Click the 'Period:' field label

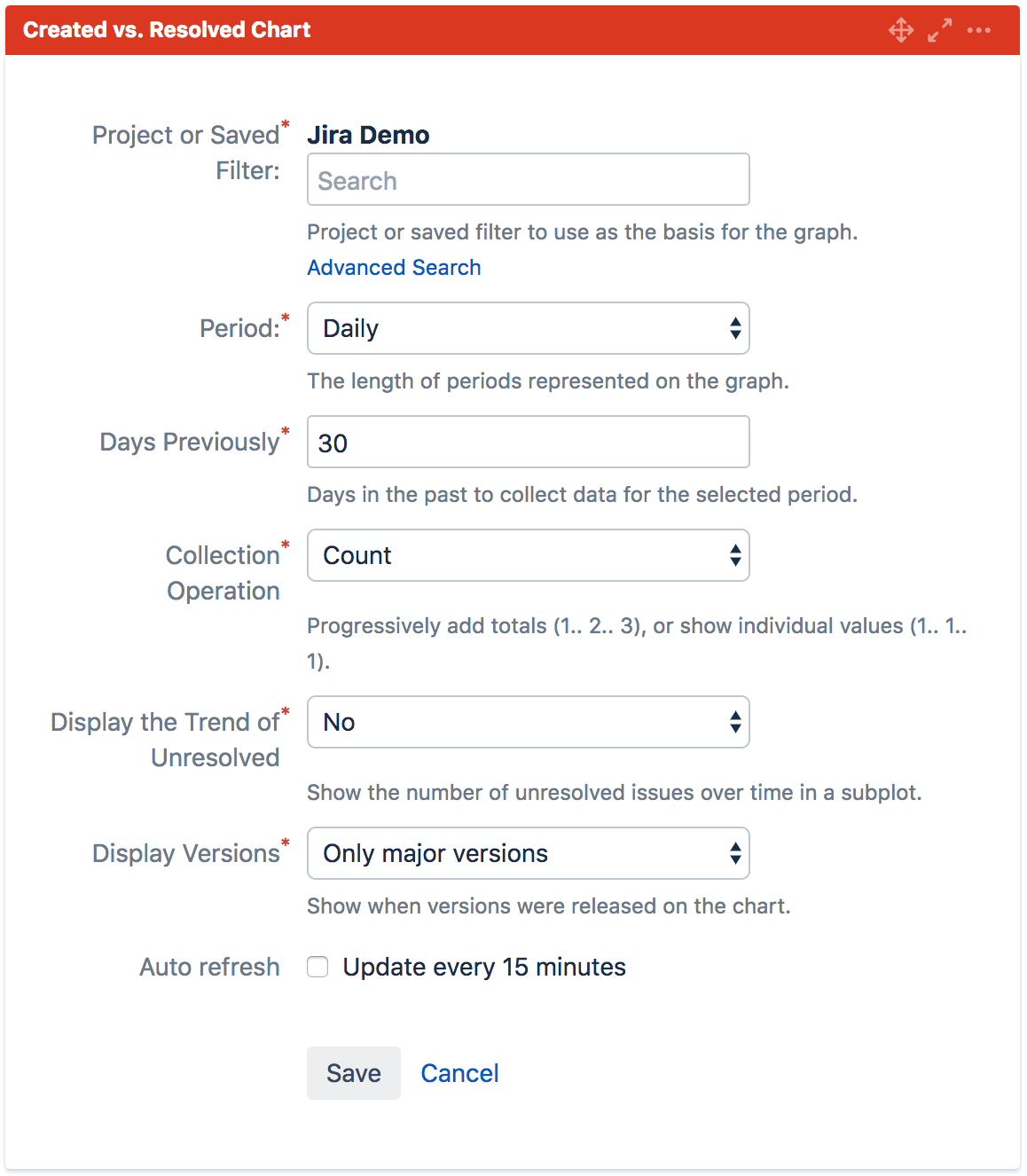(x=239, y=328)
